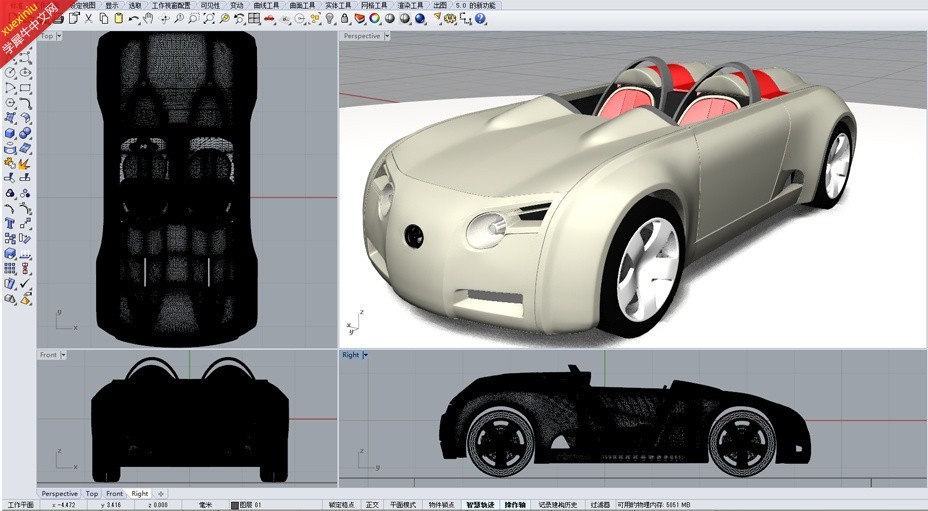Select the Text object T tool
928x511 pixels.
click(x=10, y=223)
